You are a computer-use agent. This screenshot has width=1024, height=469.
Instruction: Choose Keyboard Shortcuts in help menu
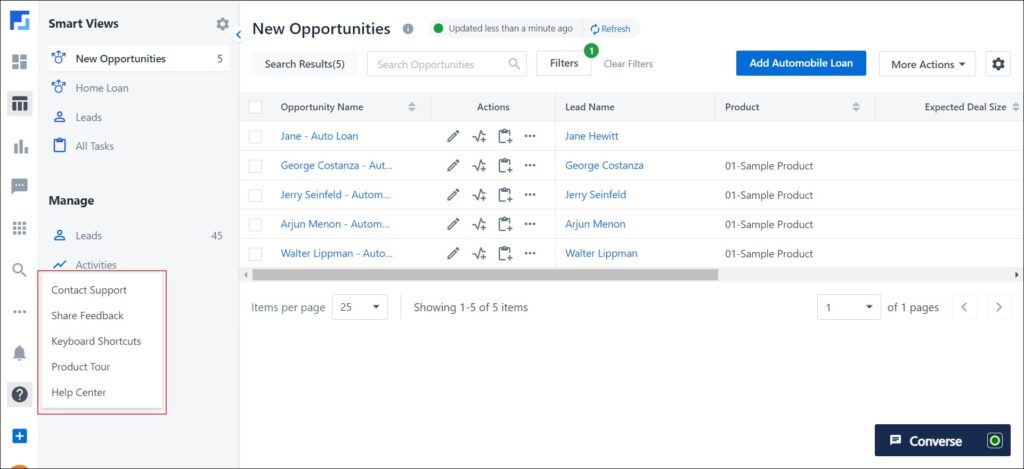[96, 341]
